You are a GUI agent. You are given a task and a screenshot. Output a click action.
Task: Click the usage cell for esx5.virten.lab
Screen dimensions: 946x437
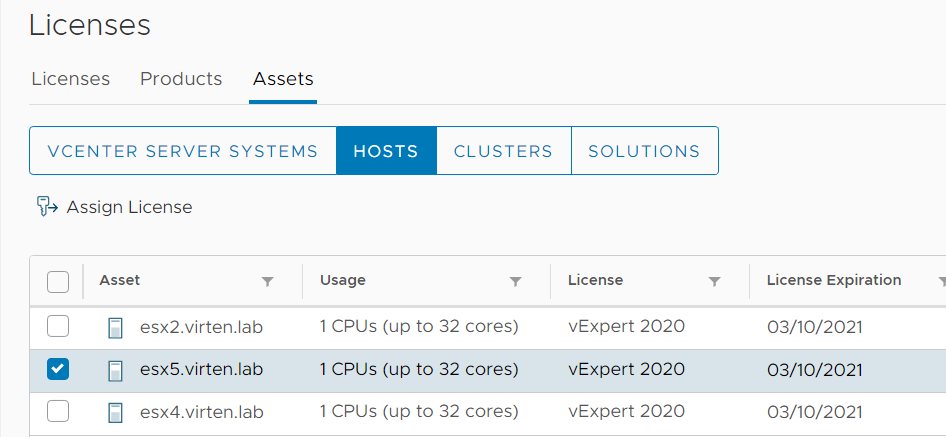point(419,369)
